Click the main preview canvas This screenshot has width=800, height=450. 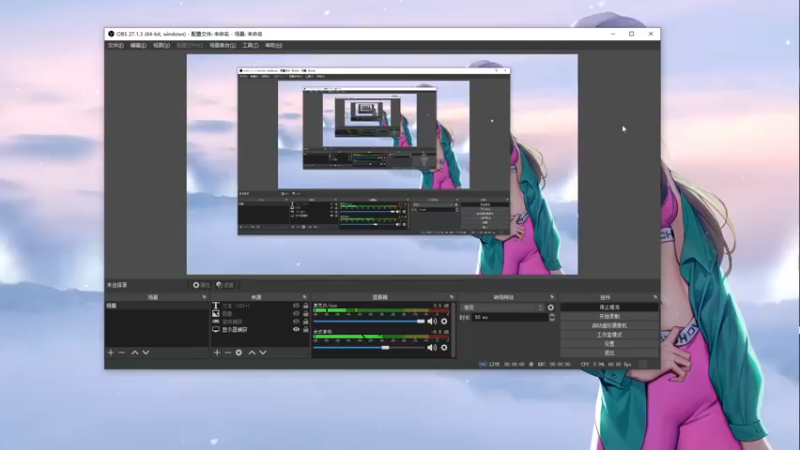382,164
